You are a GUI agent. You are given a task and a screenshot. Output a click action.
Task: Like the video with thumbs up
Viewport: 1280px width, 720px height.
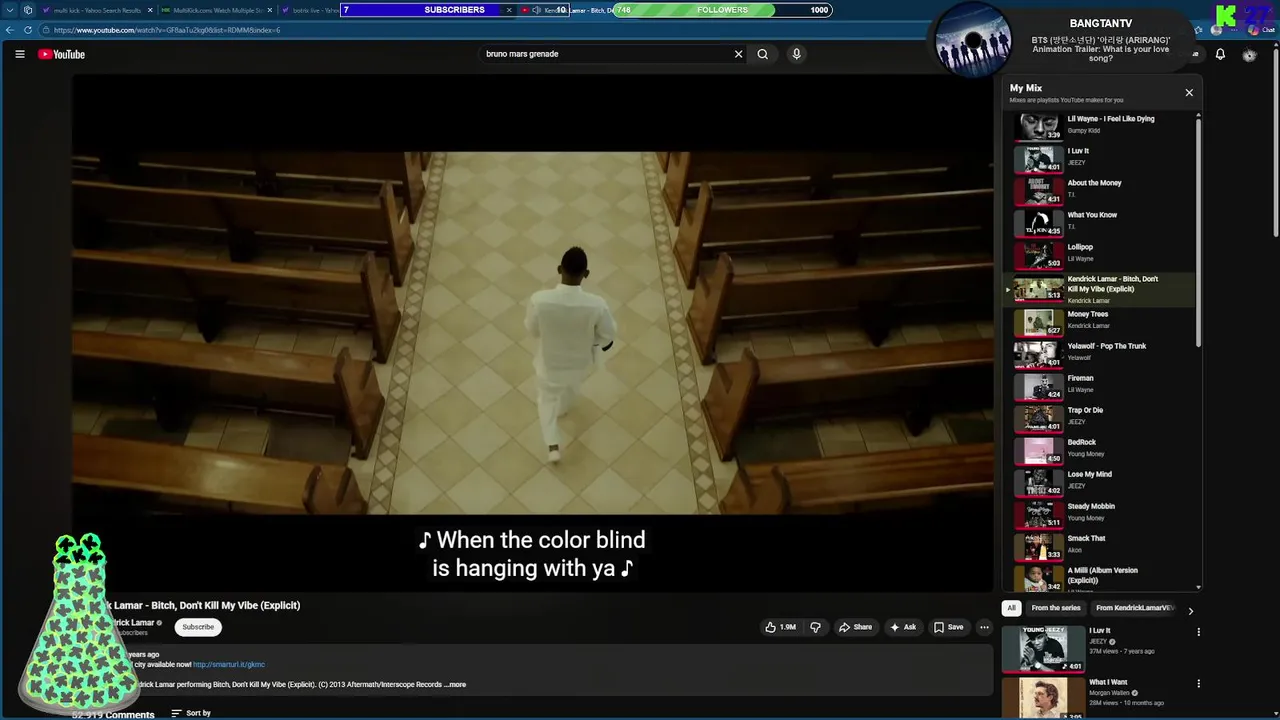(x=781, y=627)
